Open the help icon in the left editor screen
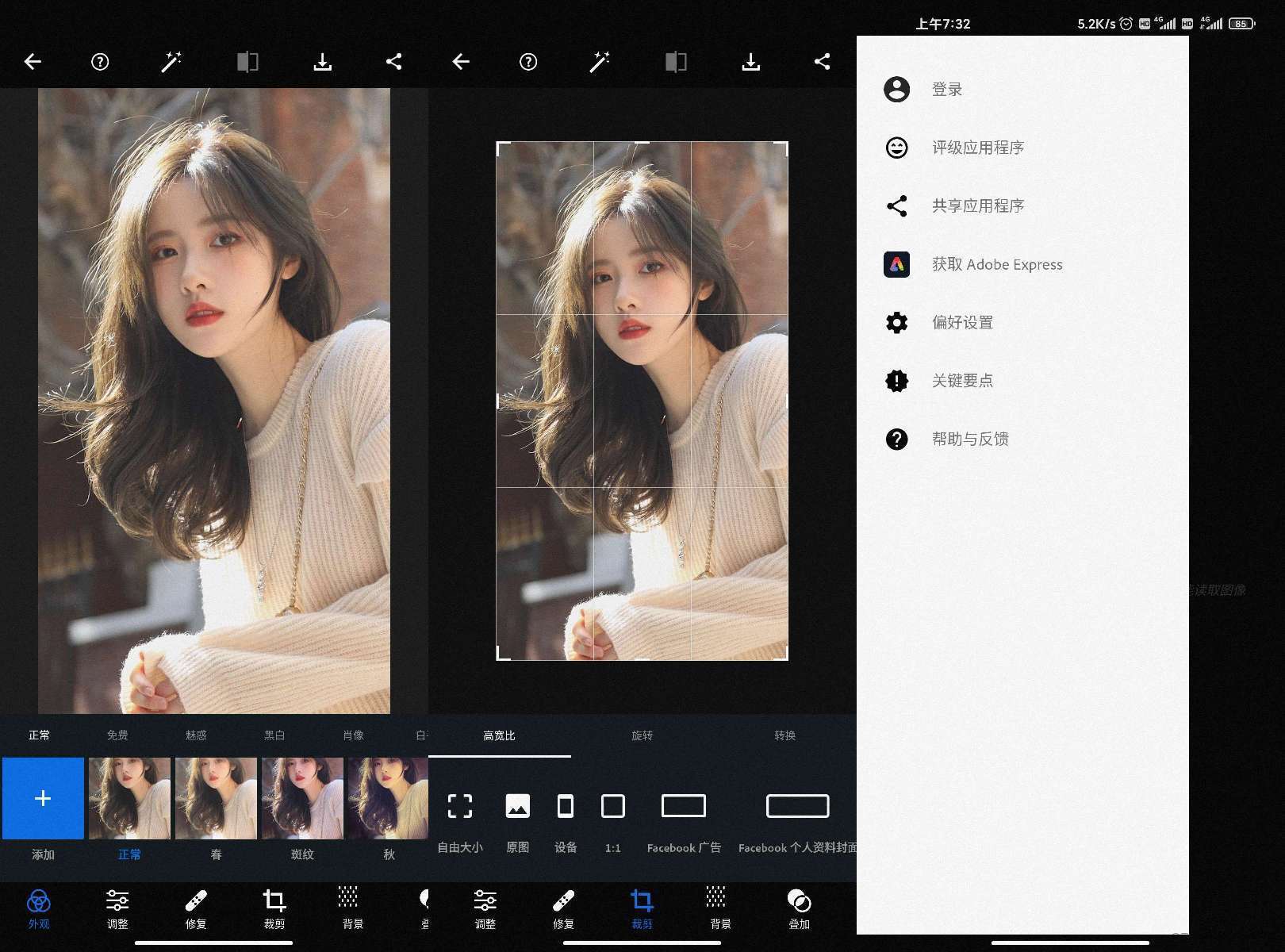Image resolution: width=1285 pixels, height=952 pixels. point(100,62)
